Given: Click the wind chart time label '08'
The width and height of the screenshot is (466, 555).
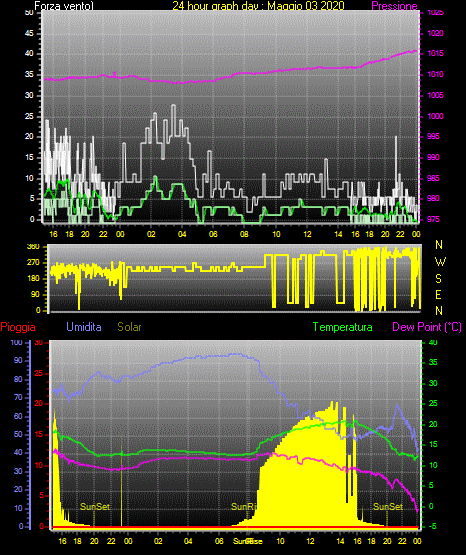Looking at the screenshot, I should [244, 234].
